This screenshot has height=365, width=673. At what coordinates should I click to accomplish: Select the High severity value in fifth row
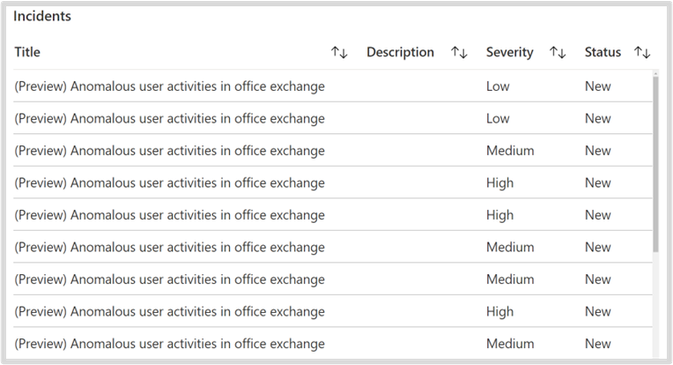(500, 216)
